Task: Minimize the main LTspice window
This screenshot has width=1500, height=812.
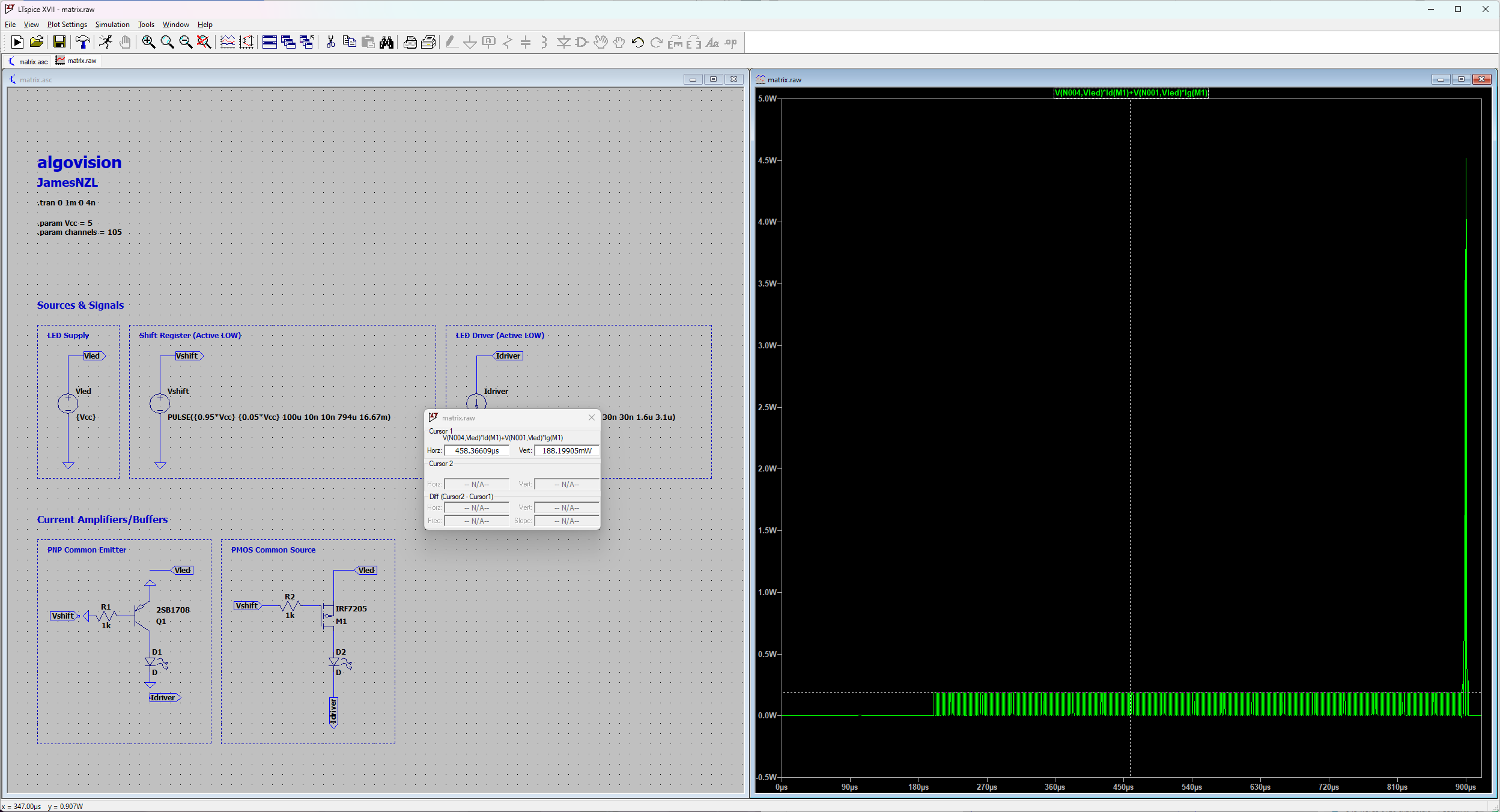Action: [1430, 9]
